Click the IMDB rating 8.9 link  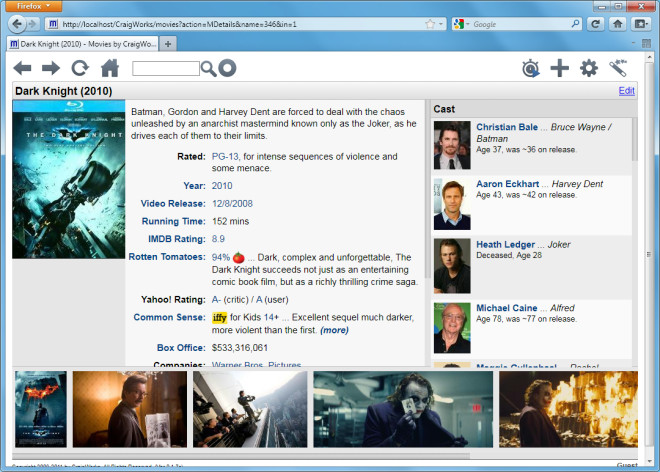tap(218, 239)
